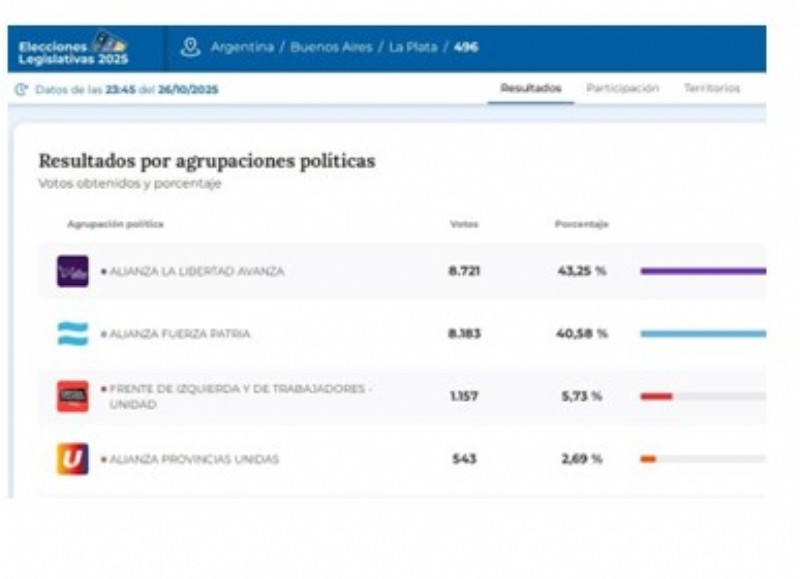
Task: Switch to the Resultados tab
Action: coord(530,89)
